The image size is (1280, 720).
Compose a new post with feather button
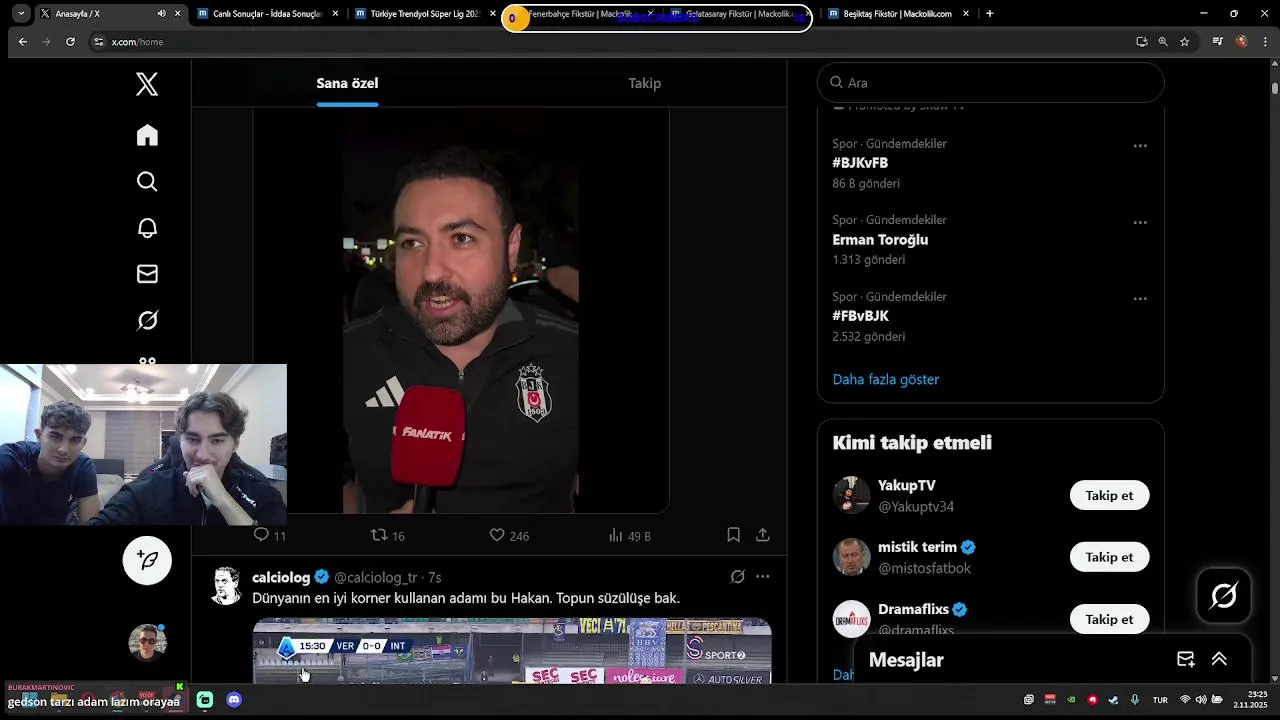(147, 560)
